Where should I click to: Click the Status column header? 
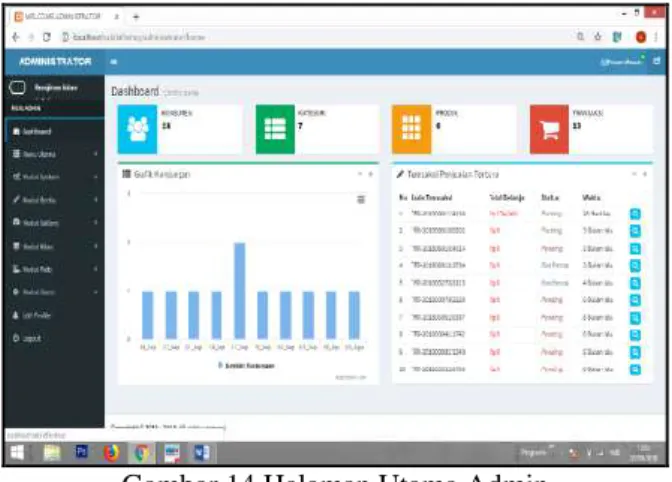pyautogui.click(x=550, y=198)
